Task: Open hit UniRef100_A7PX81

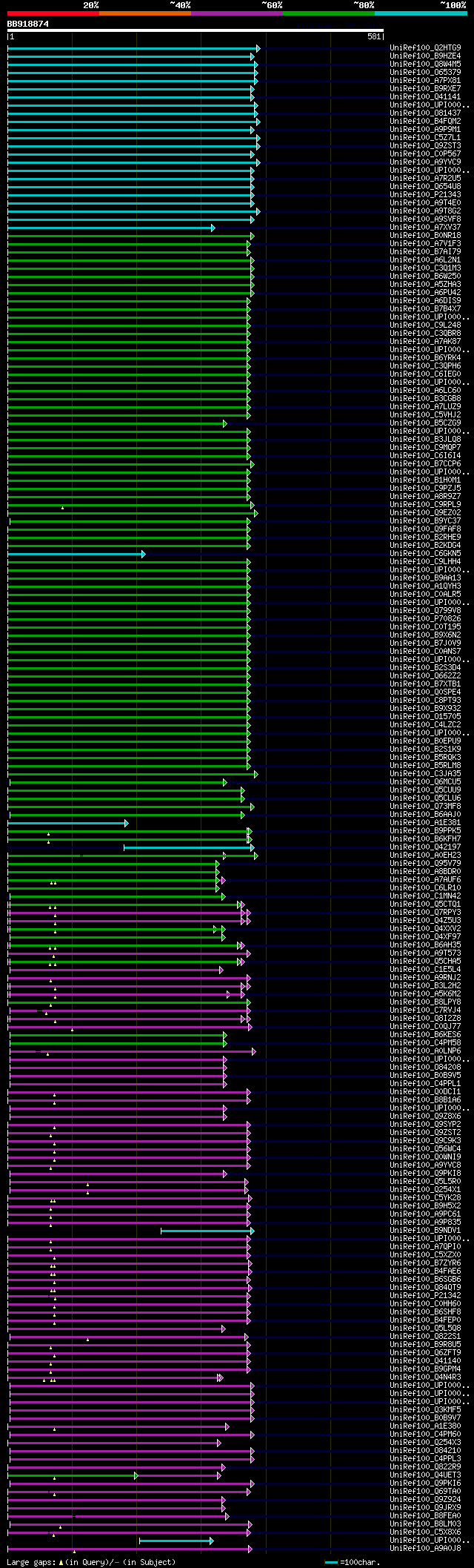Action: [x=425, y=80]
